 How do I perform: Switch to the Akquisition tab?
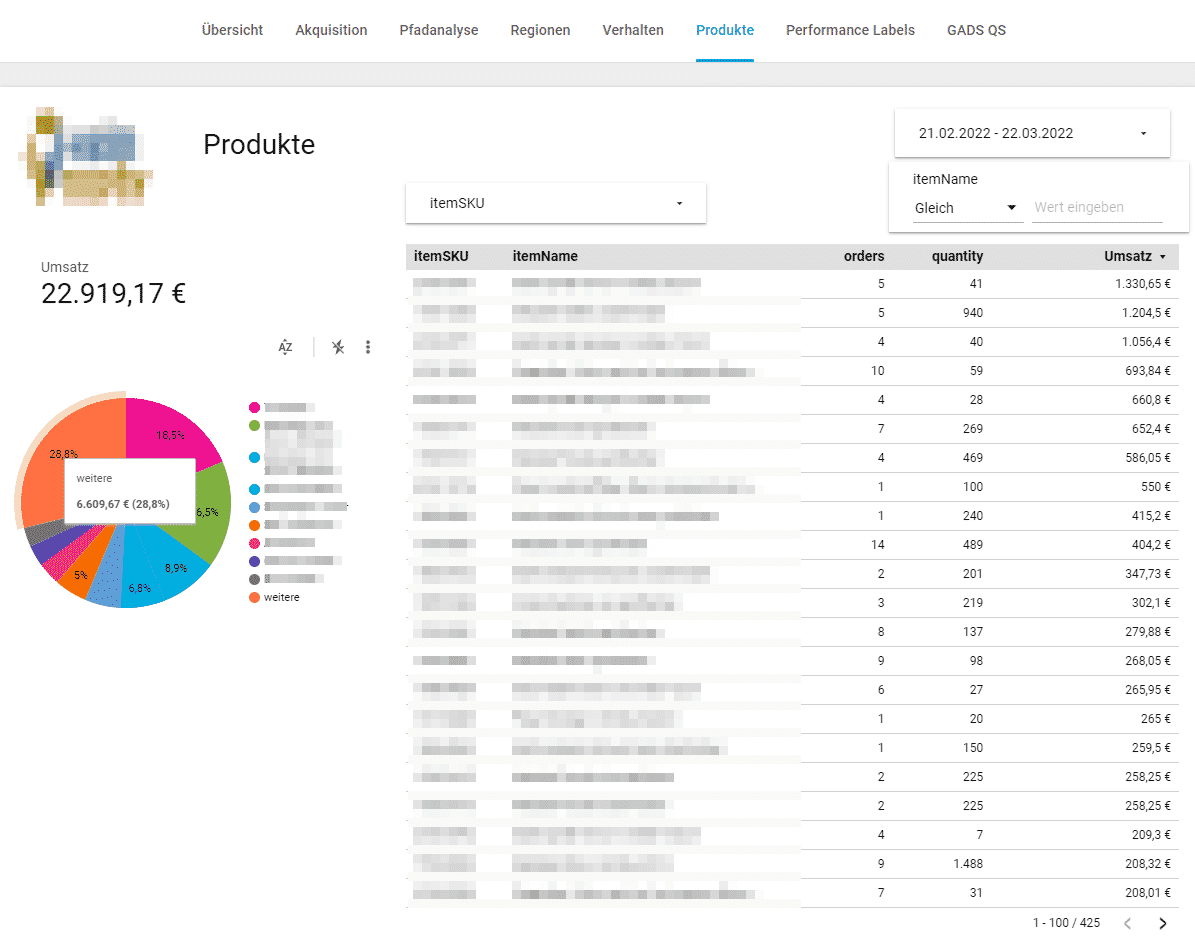tap(332, 30)
